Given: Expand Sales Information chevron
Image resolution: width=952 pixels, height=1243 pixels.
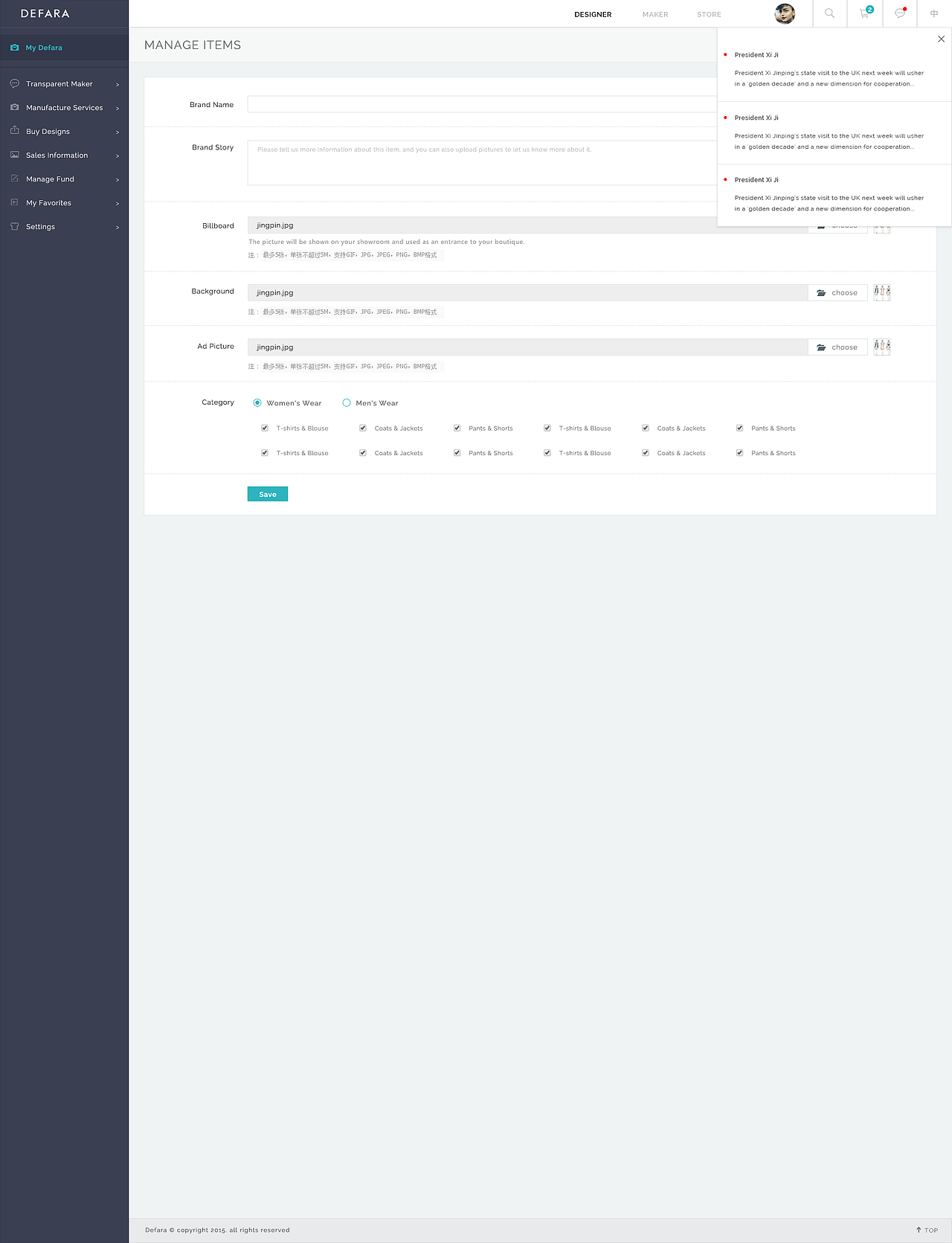Looking at the screenshot, I should point(118,155).
